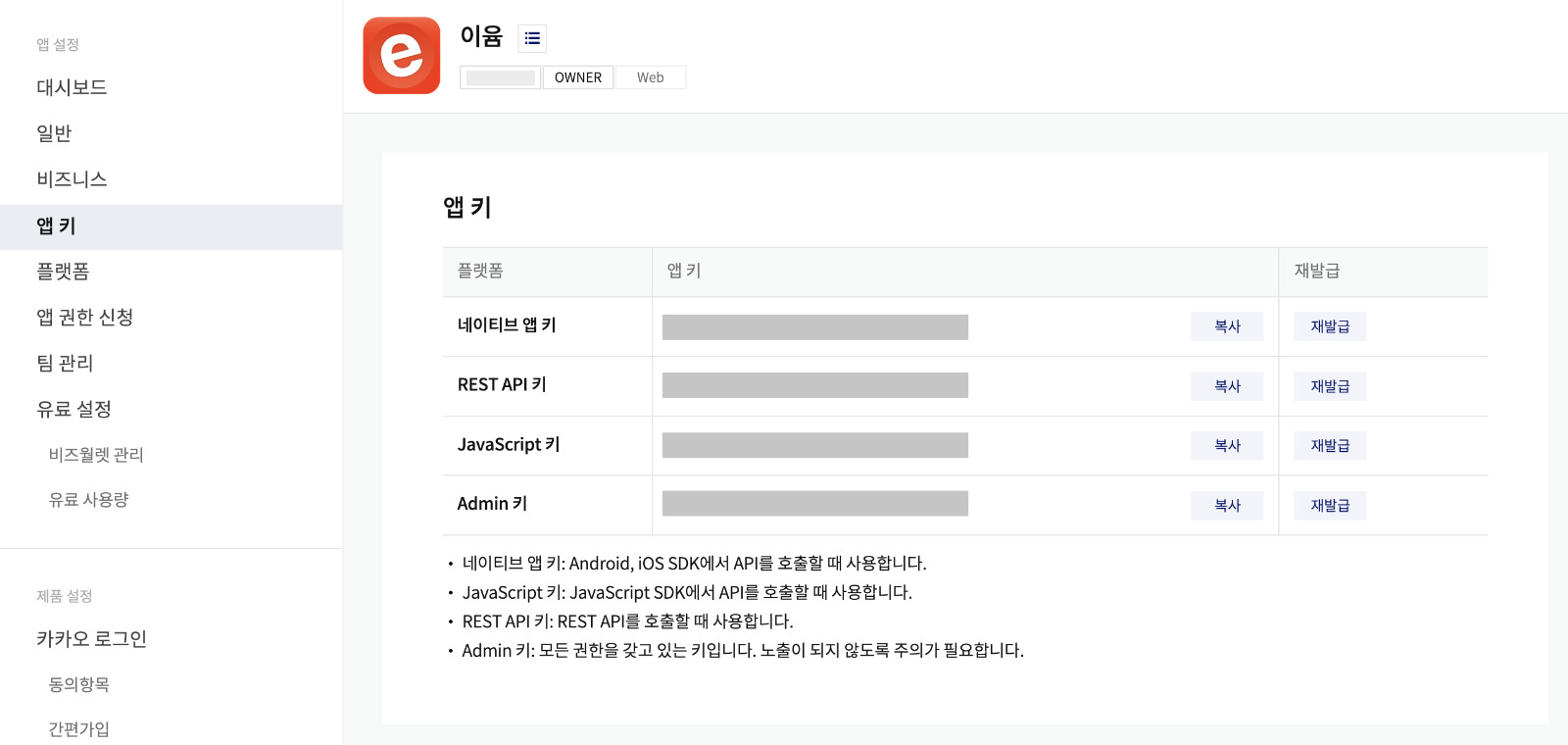The image size is (1568, 745).
Task: Click the Web platform badge
Action: [650, 77]
